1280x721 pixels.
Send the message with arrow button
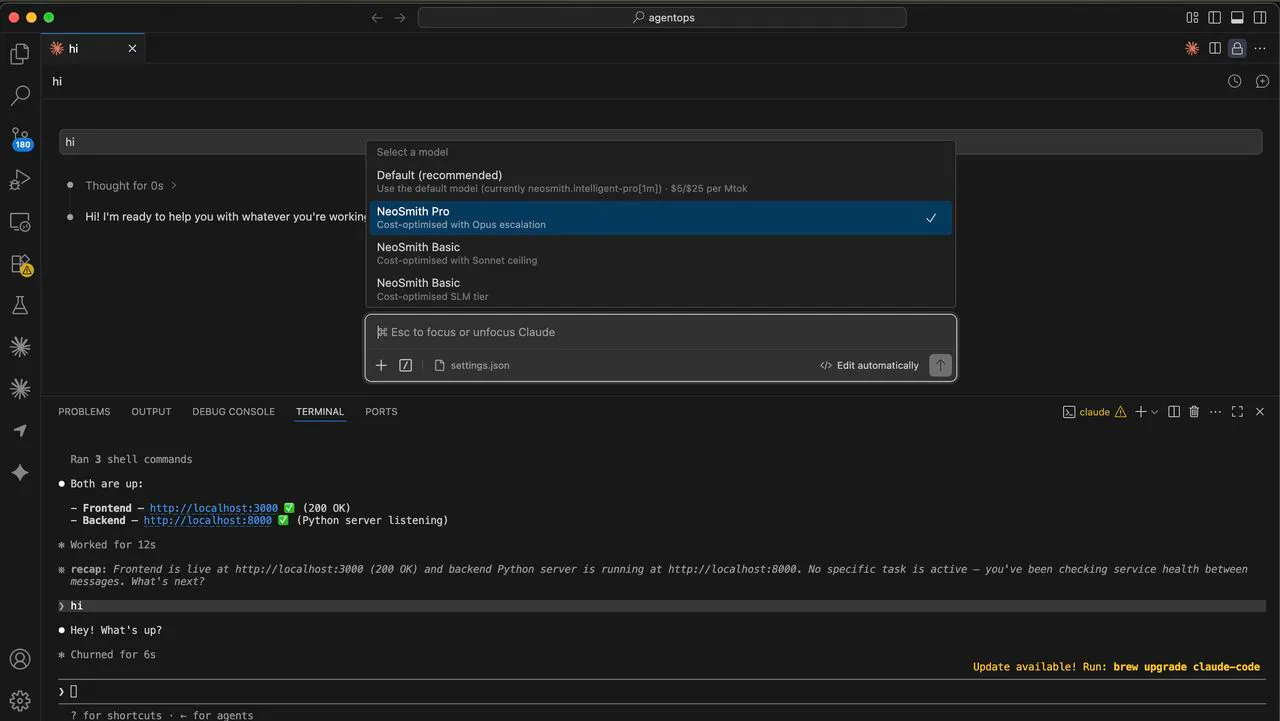[x=940, y=365]
